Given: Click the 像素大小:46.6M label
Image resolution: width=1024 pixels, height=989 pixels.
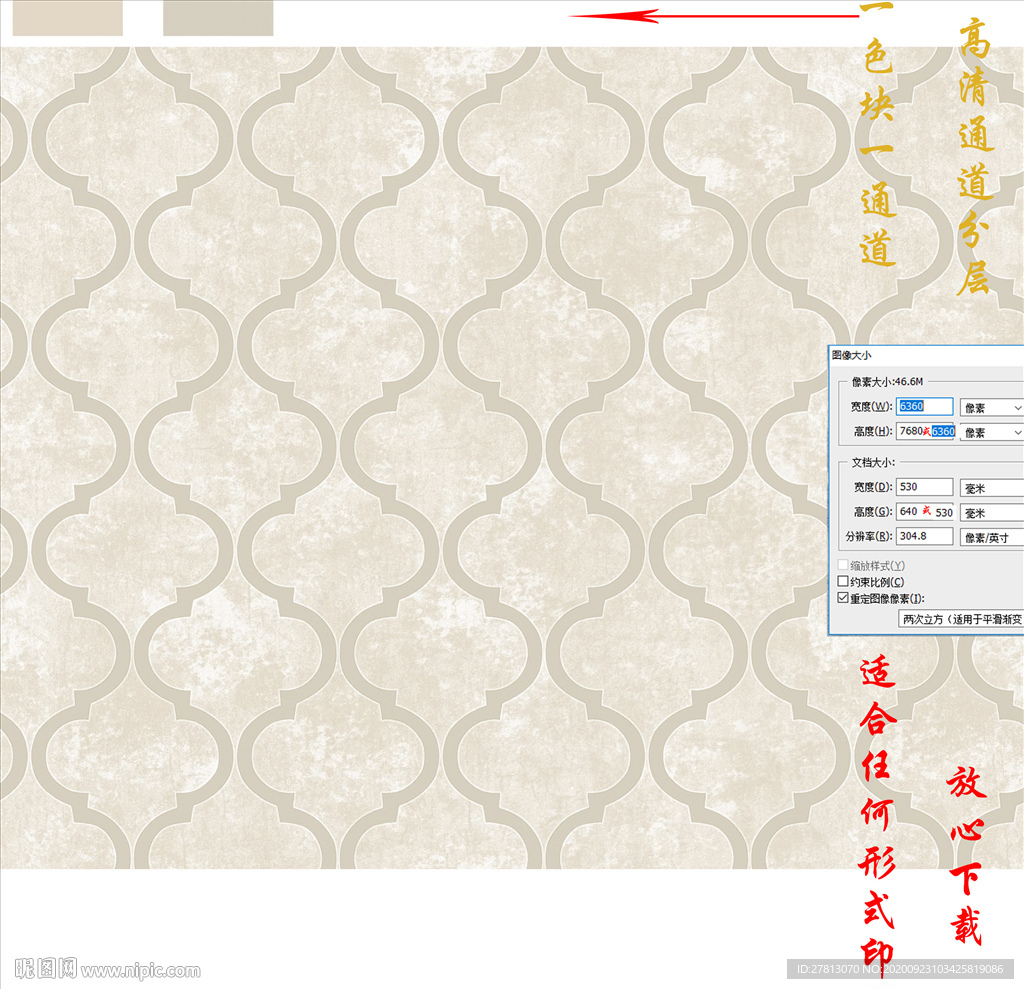Looking at the screenshot, I should tap(888, 381).
